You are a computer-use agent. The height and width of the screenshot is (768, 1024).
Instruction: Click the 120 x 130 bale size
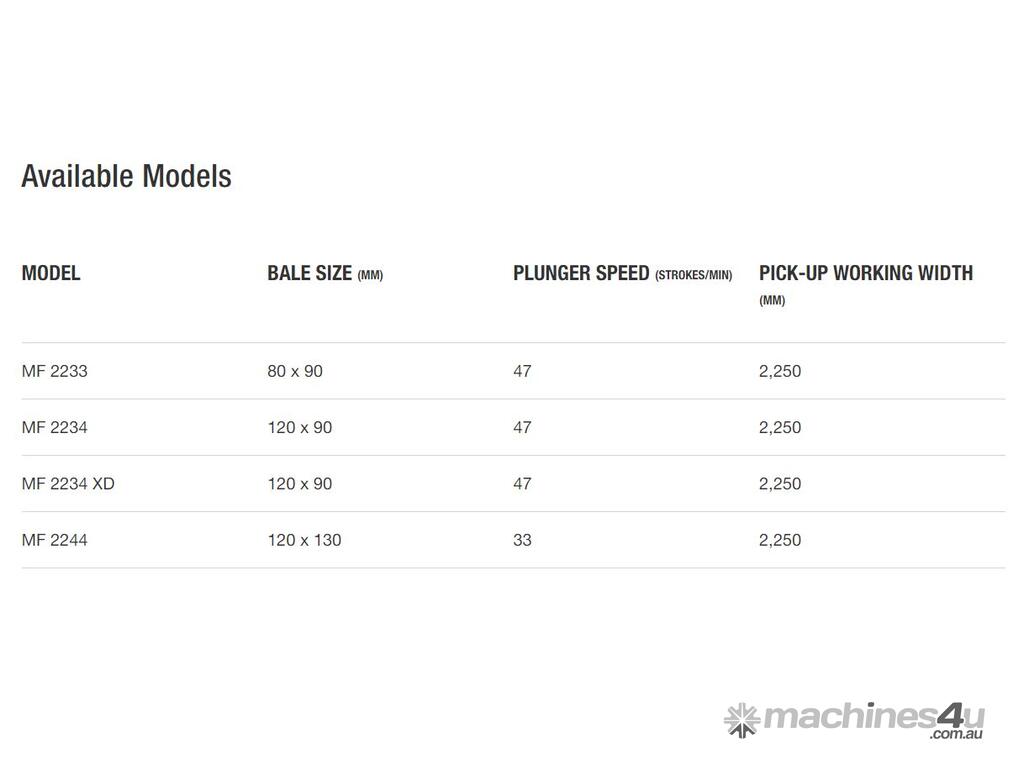(304, 540)
